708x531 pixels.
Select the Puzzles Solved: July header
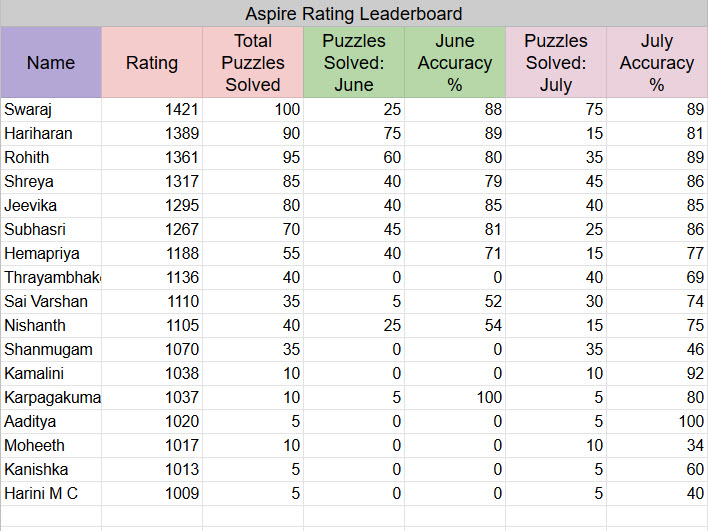[556, 62]
